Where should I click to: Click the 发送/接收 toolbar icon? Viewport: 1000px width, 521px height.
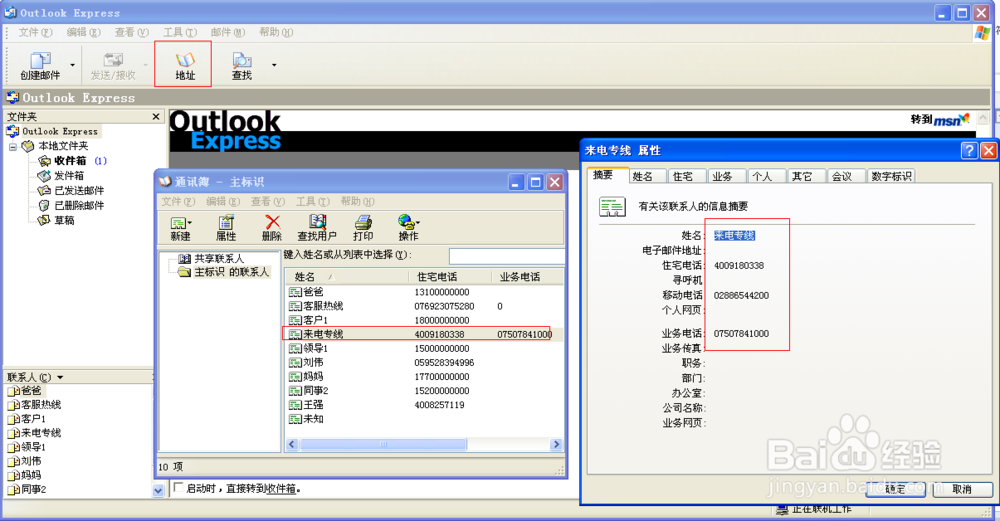pos(113,66)
